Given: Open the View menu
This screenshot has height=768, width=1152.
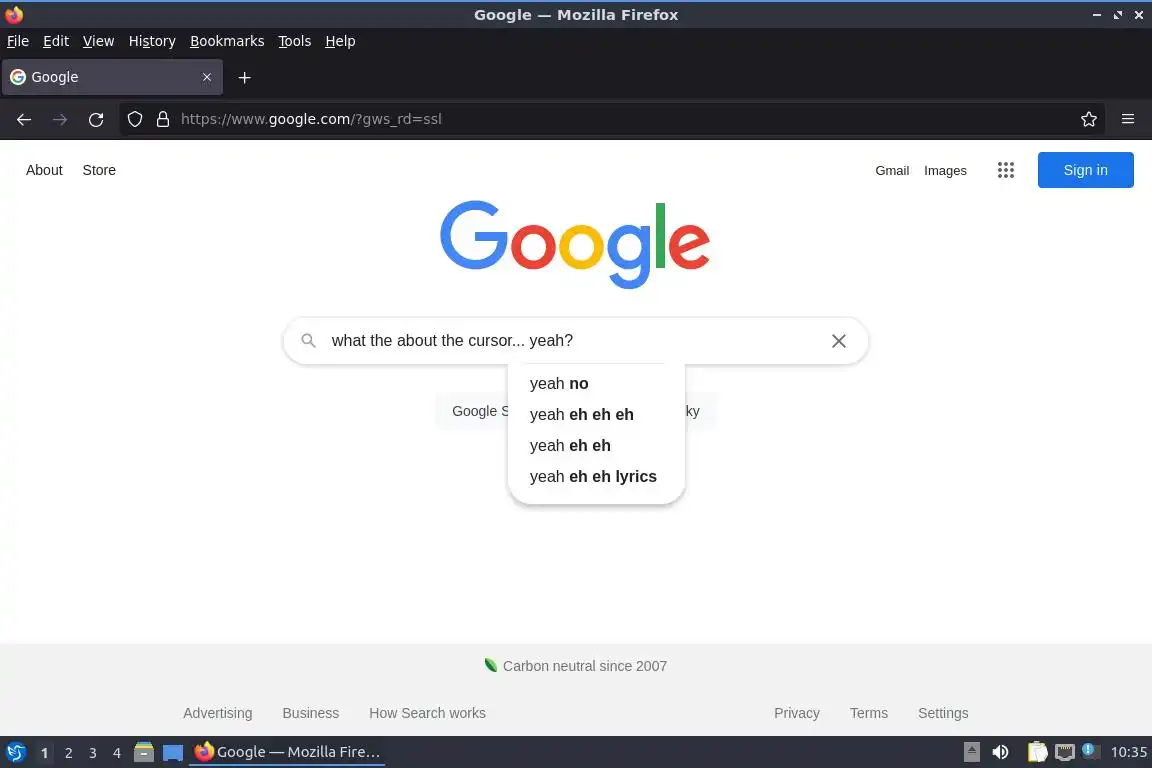Looking at the screenshot, I should tap(98, 41).
